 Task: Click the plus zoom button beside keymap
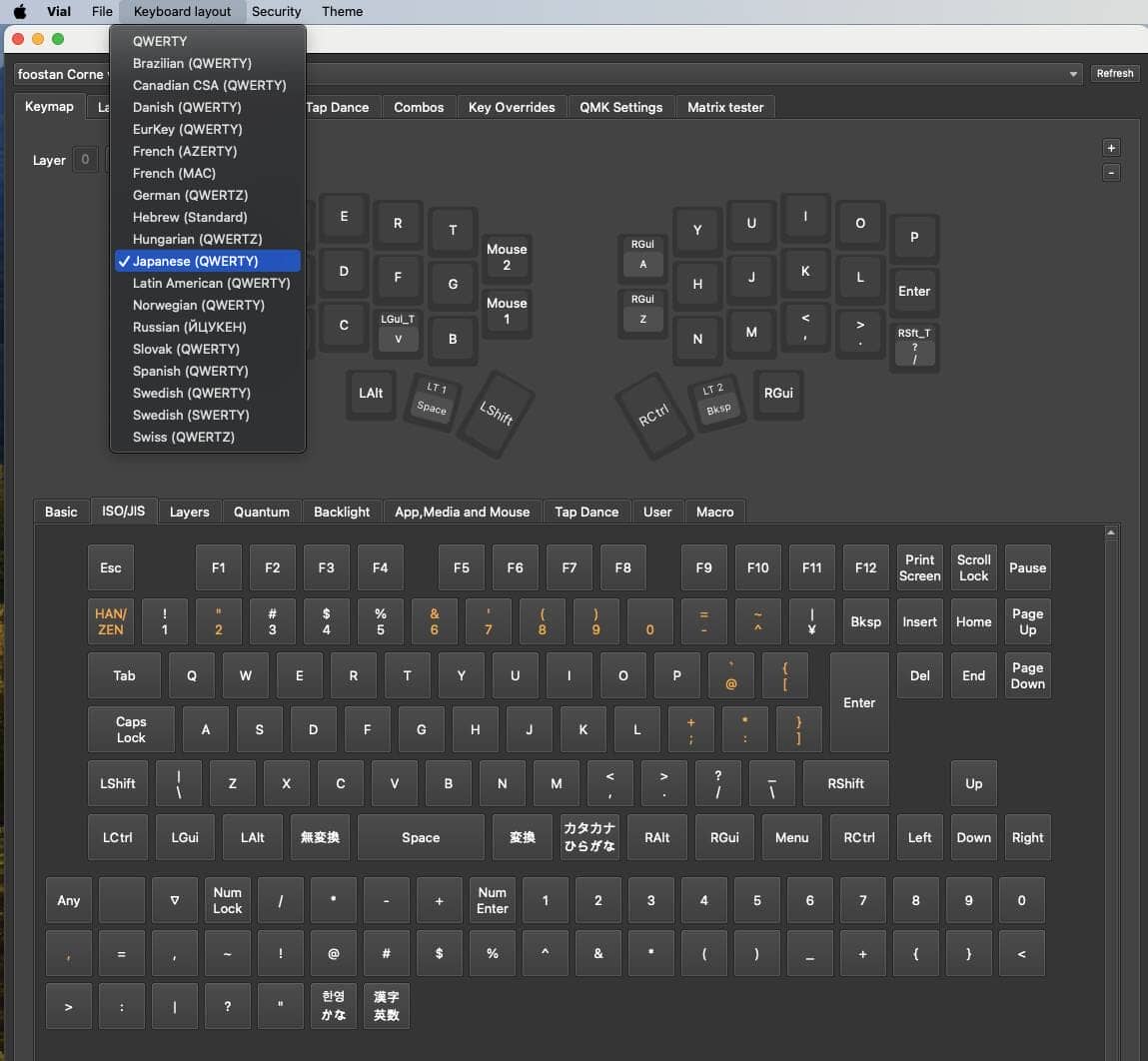(1111, 148)
